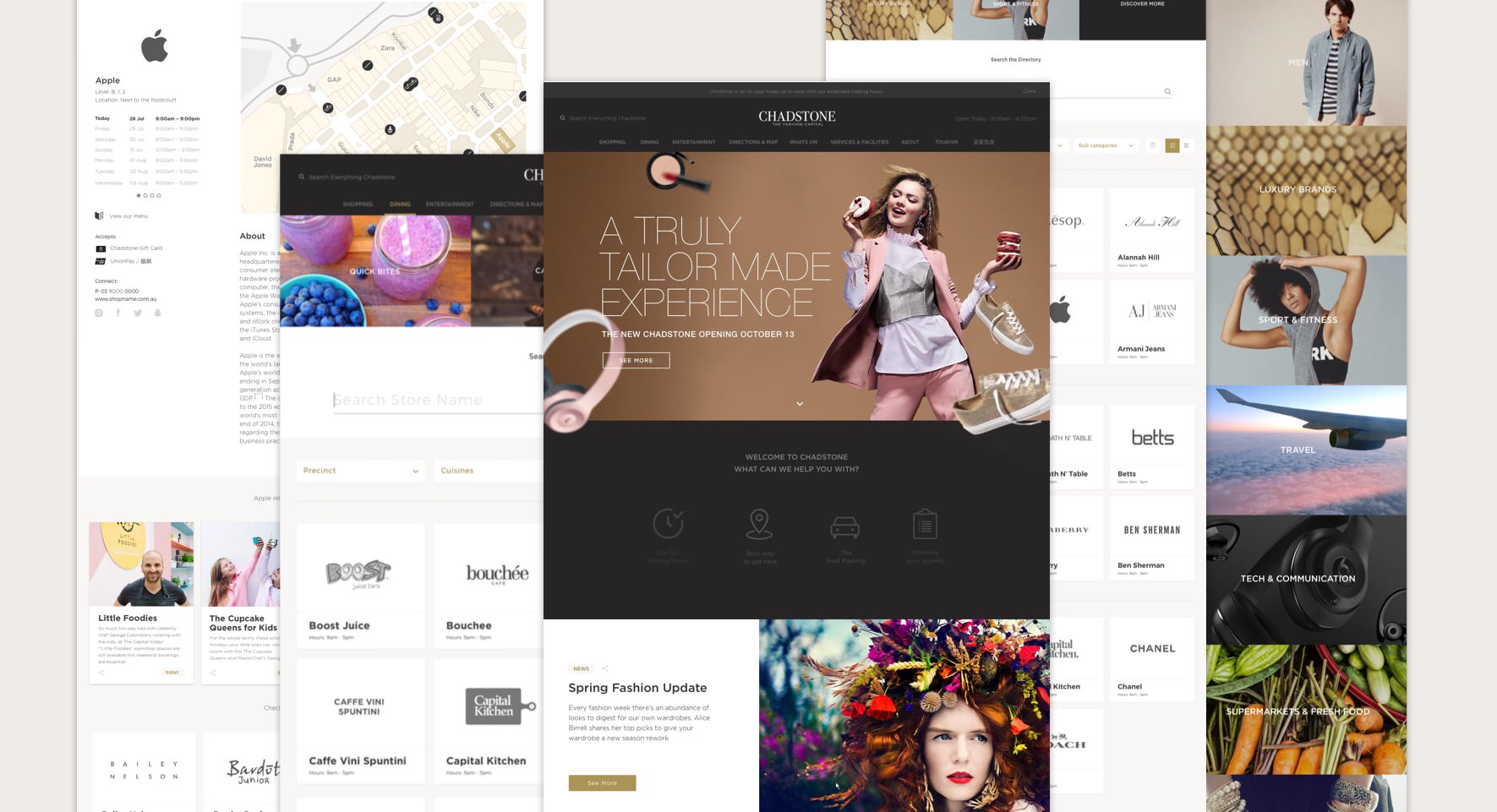Click the parents room marker on the centre map
Screen dimensions: 1497x812
[x=390, y=129]
